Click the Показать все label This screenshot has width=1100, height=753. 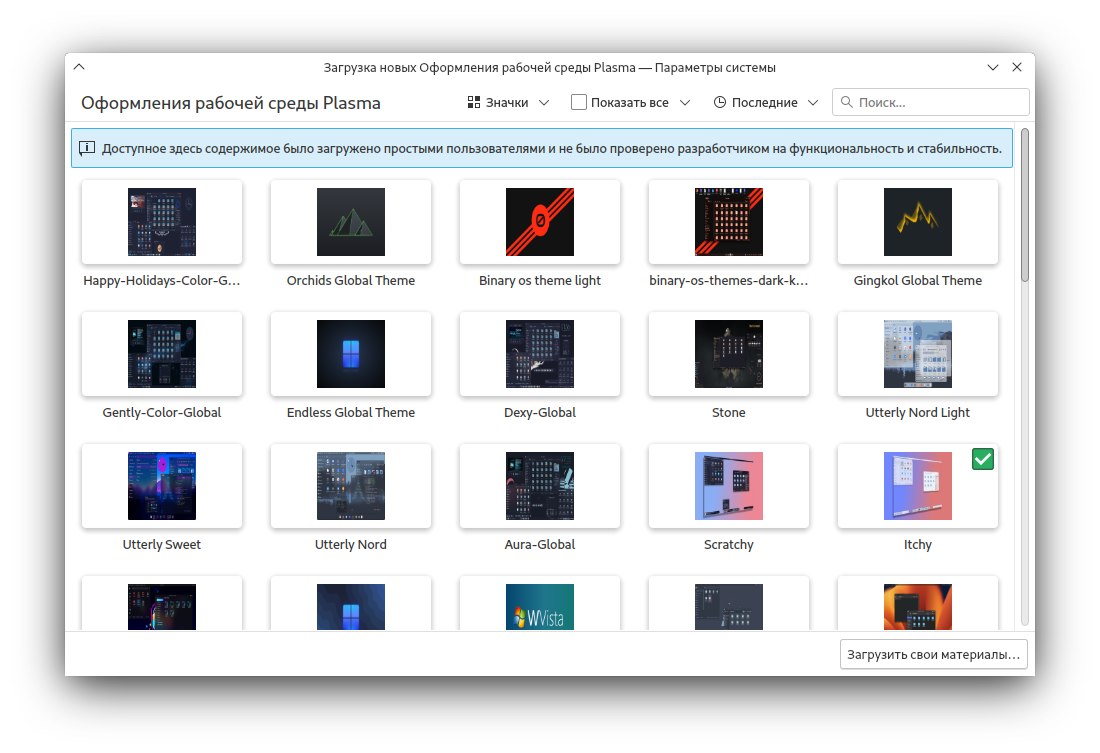[x=629, y=102]
